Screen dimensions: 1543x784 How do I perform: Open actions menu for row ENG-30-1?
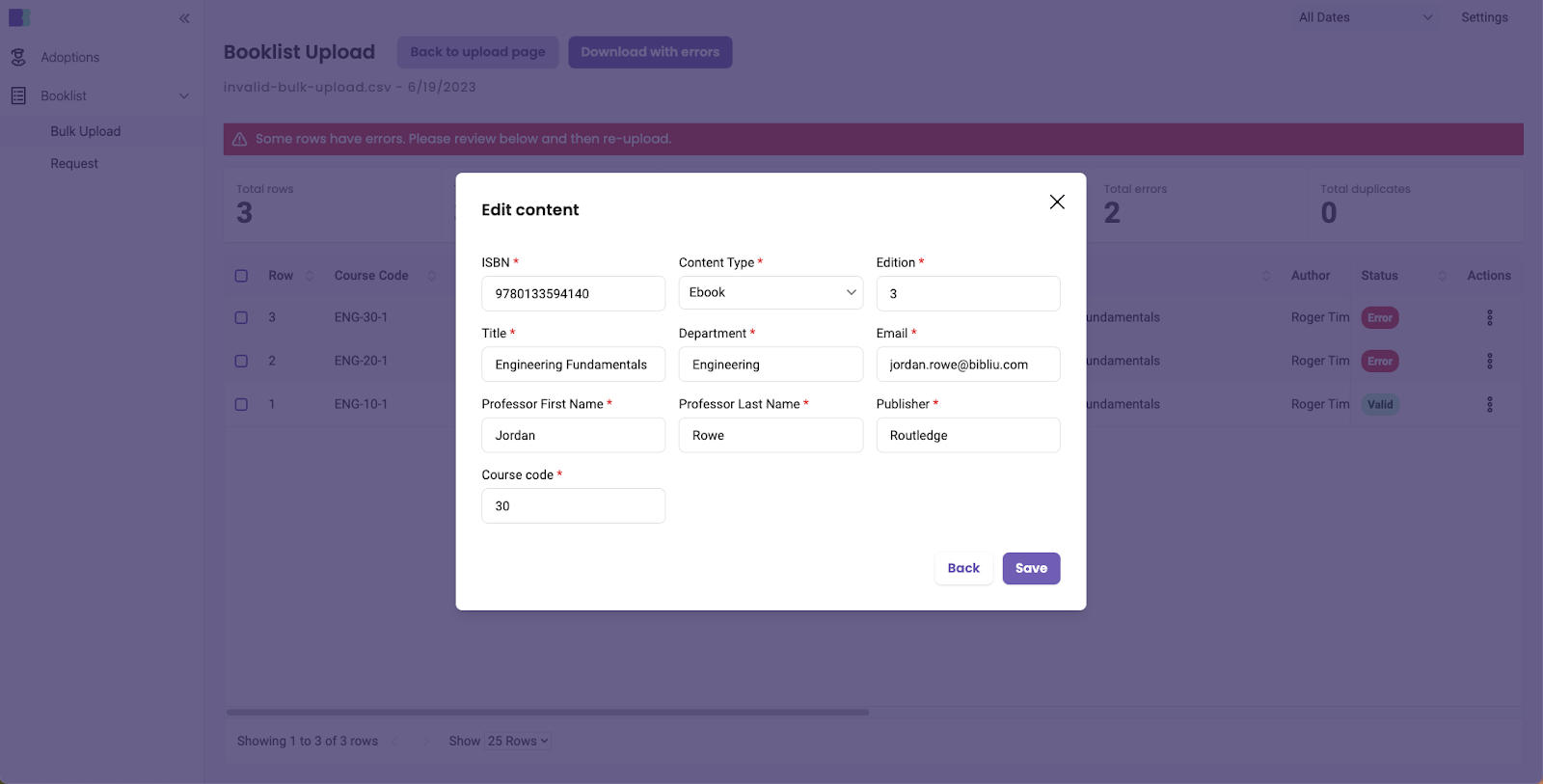pos(1489,318)
